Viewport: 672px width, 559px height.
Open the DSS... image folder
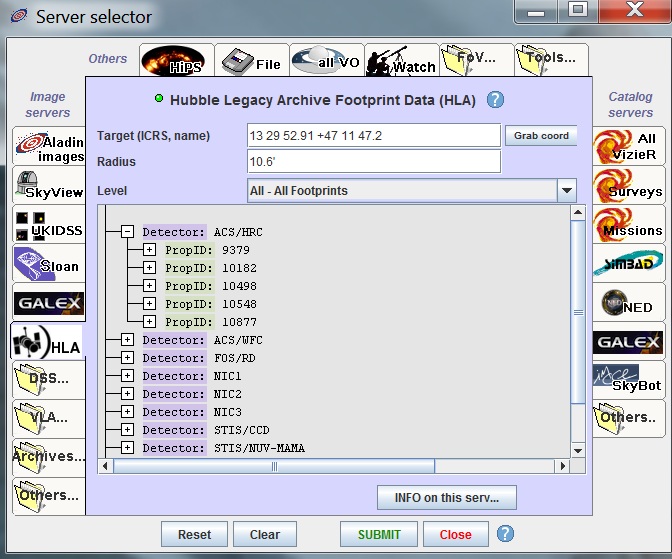49,380
